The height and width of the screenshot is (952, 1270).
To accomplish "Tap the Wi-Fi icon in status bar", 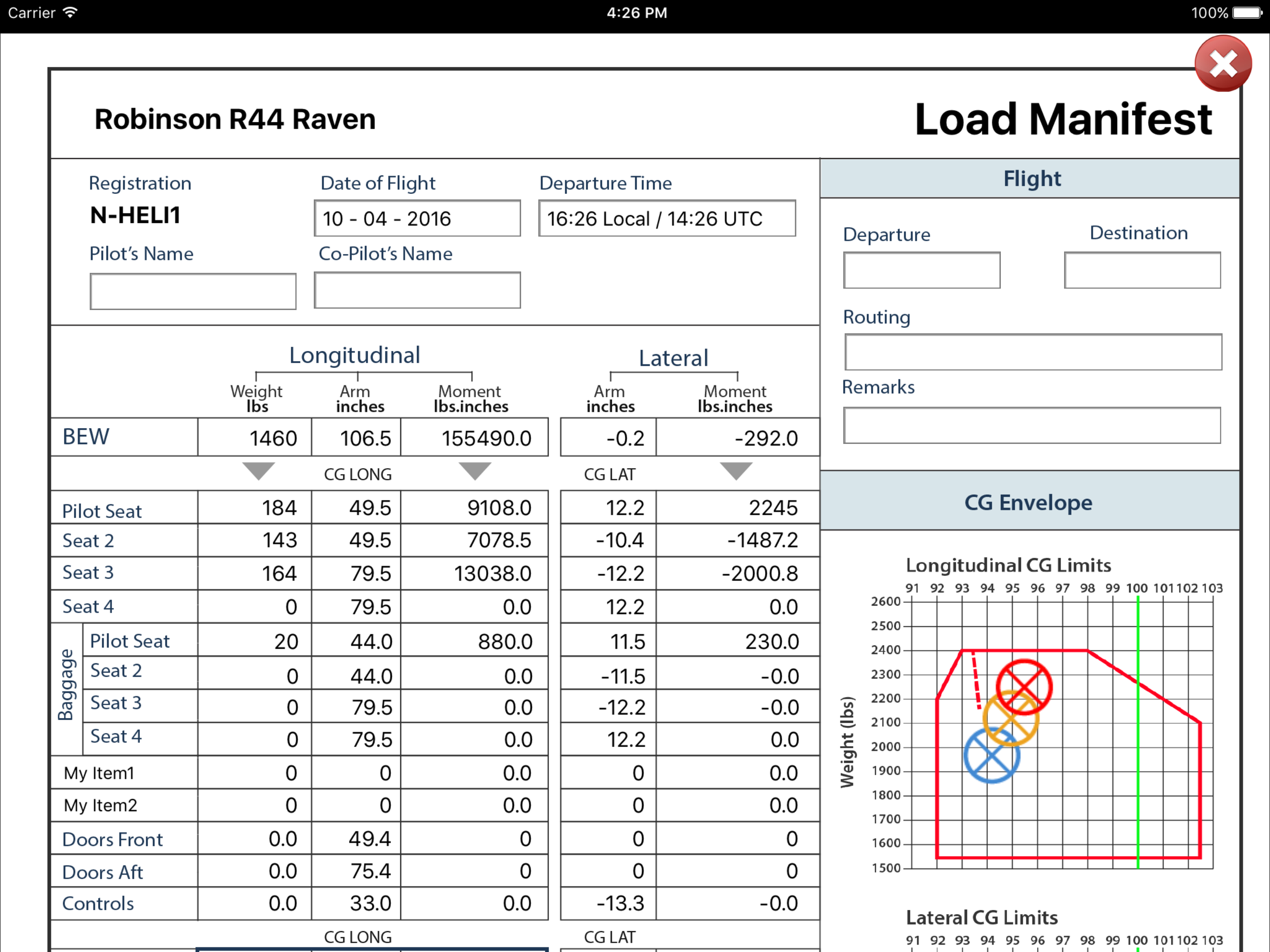I will point(70,13).
